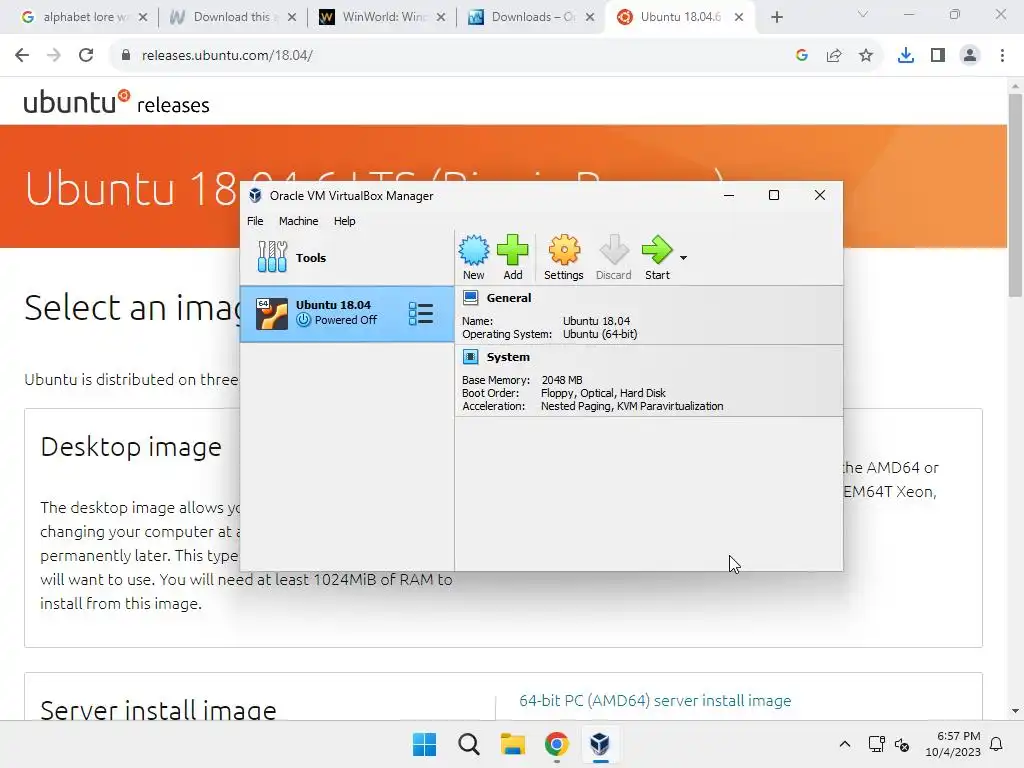Click the General section header icon
Image resolution: width=1024 pixels, height=768 pixels.
[x=470, y=298]
